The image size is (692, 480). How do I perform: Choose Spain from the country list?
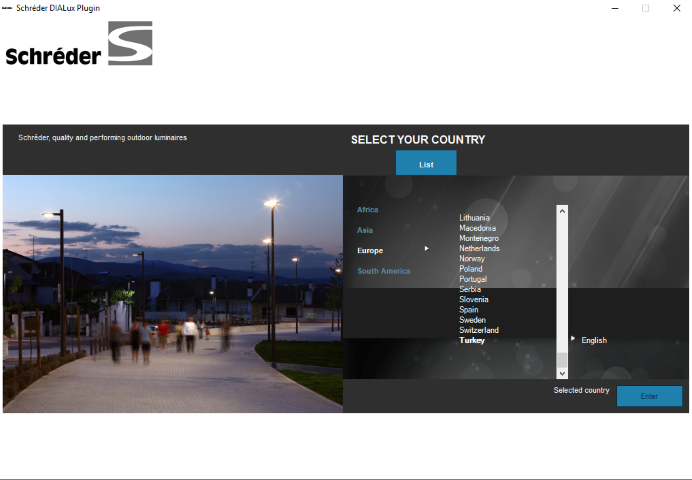469,310
